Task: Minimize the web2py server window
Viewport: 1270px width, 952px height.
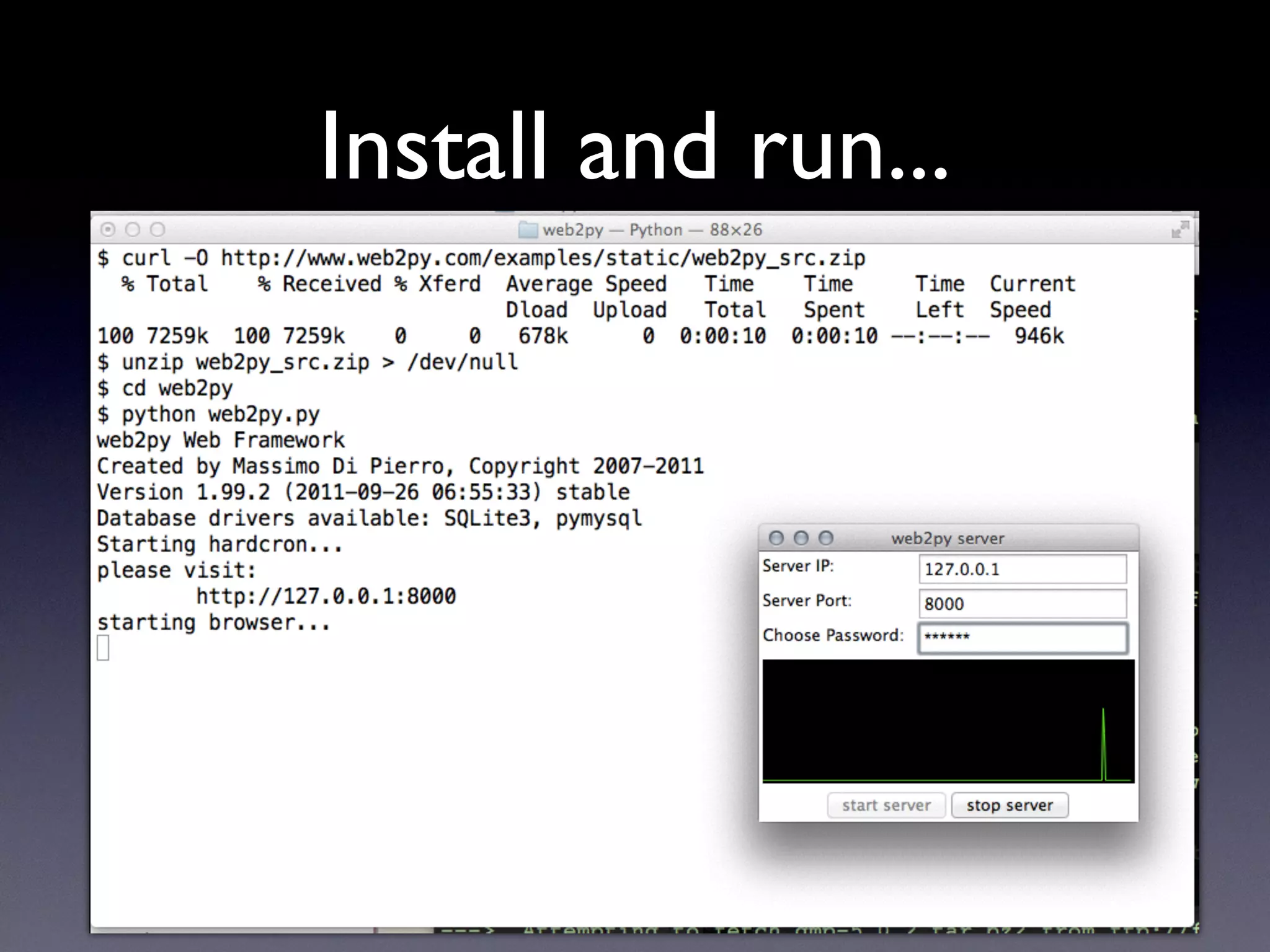Action: coord(801,538)
